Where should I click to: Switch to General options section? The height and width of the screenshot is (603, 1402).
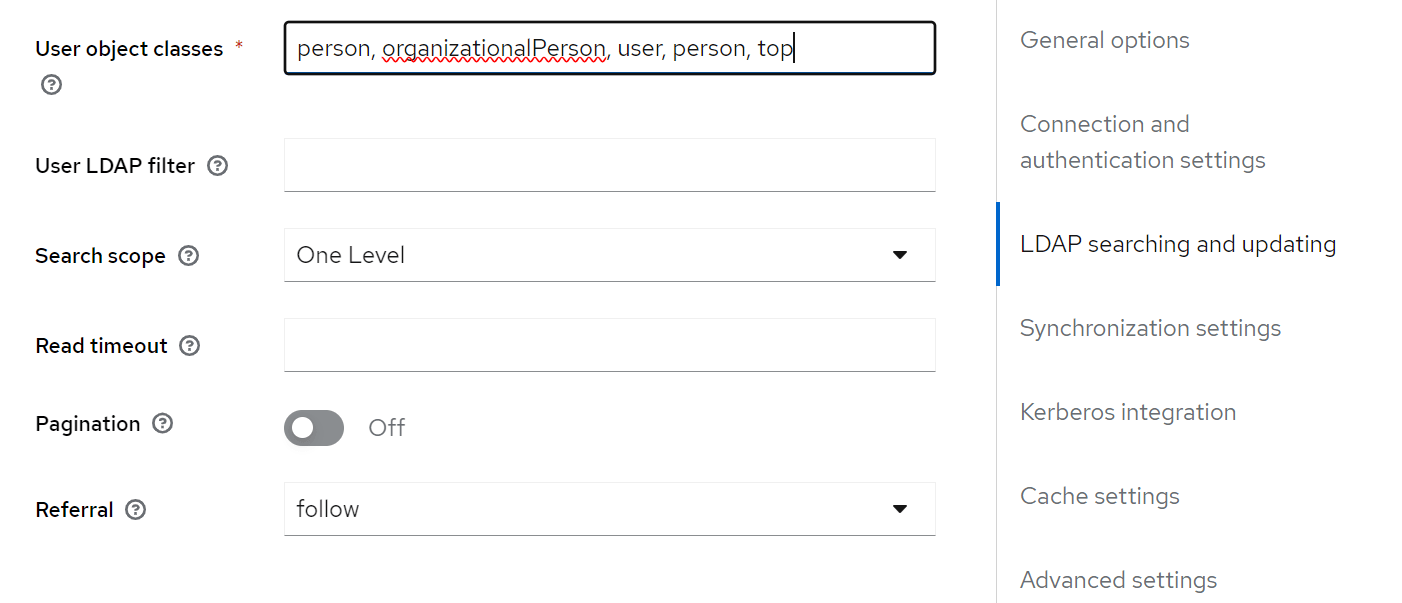tap(1104, 40)
